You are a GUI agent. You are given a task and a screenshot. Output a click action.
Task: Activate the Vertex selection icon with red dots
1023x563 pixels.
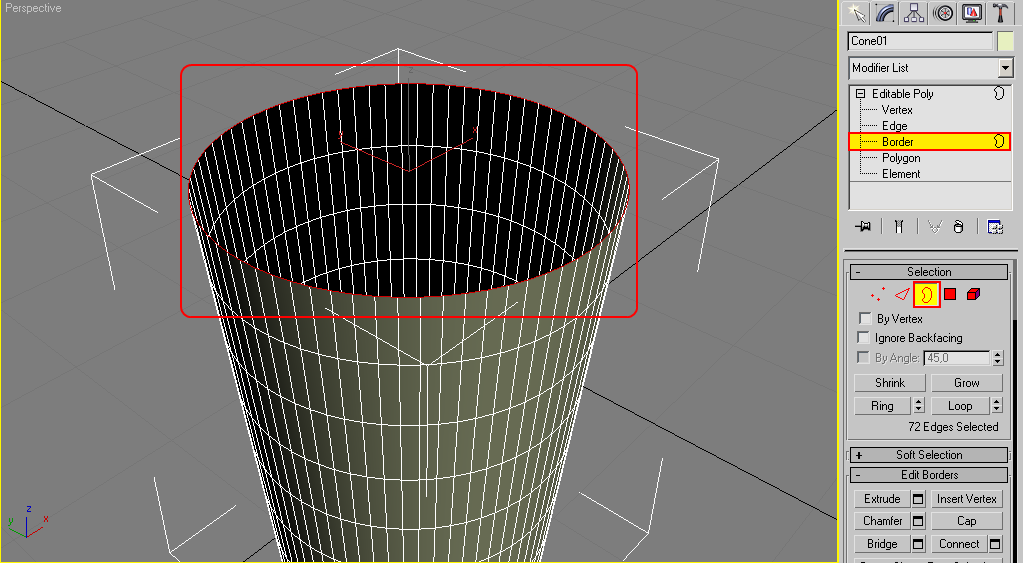coord(878,294)
